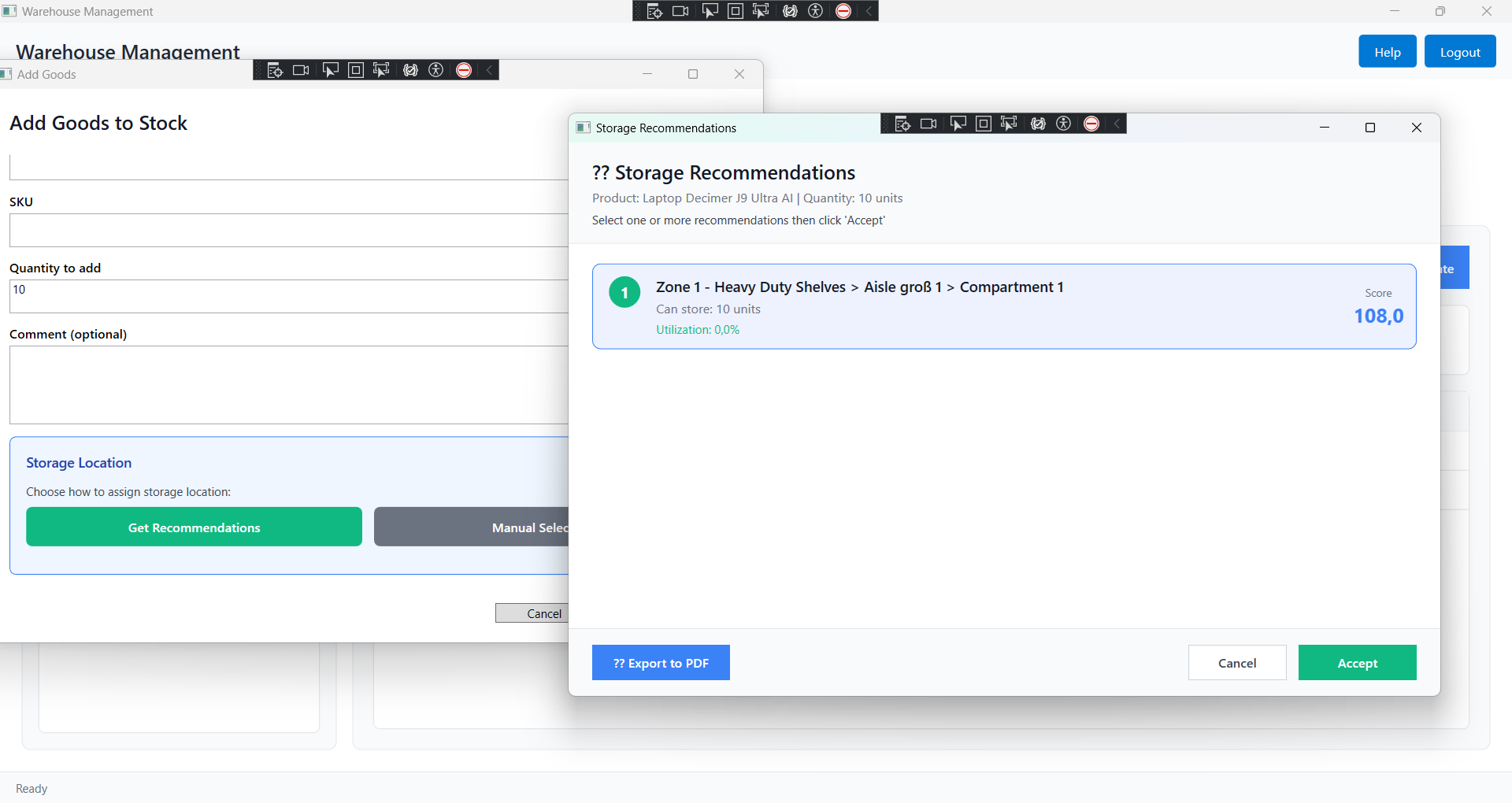Open Help in the main window
This screenshot has height=803, width=1512.
click(1386, 52)
